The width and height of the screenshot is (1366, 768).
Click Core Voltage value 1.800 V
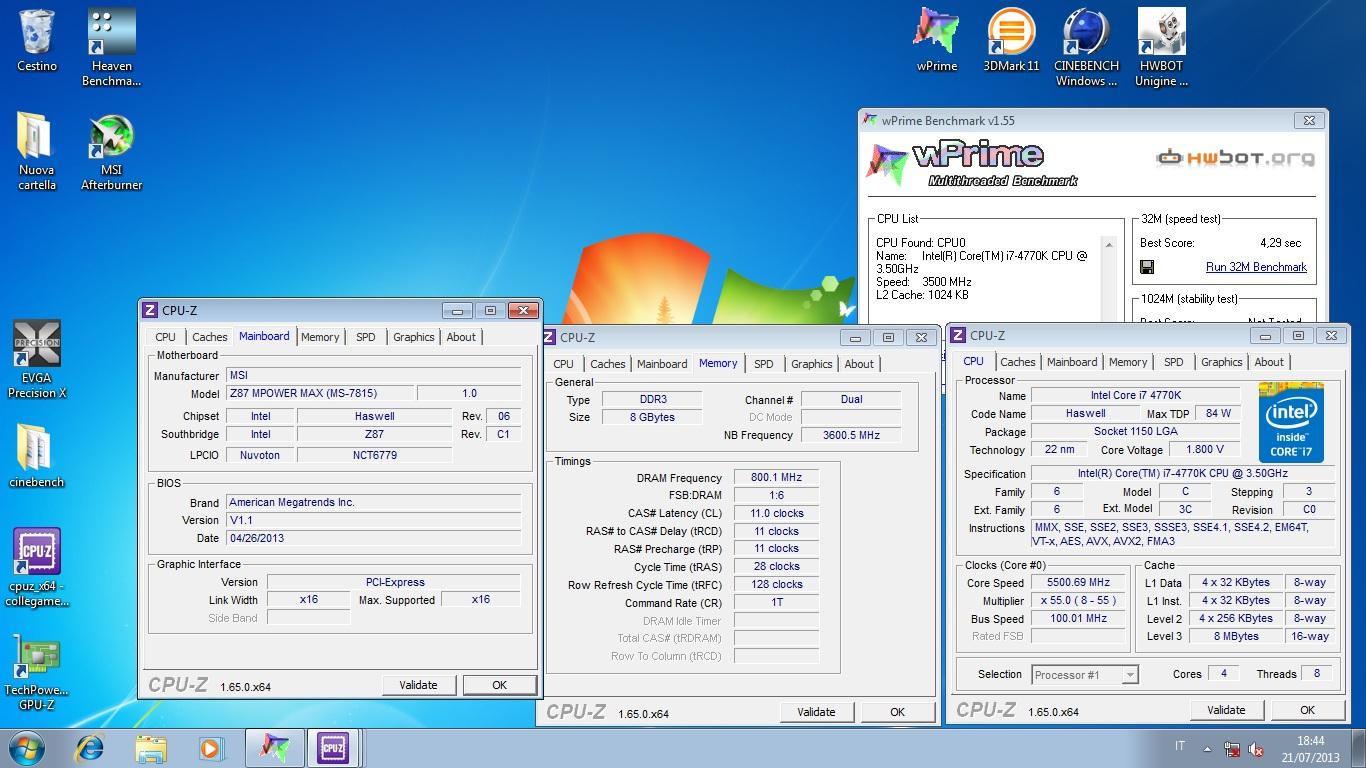pyautogui.click(x=1204, y=450)
